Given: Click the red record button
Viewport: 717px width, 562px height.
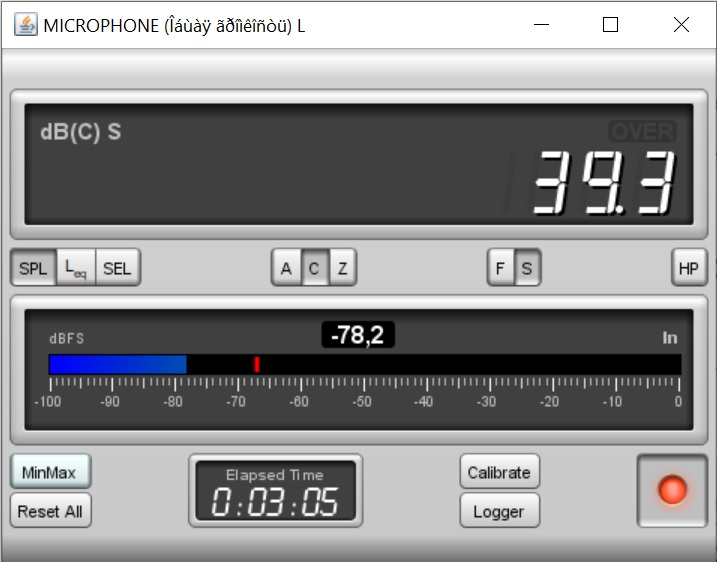Looking at the screenshot, I should (672, 490).
